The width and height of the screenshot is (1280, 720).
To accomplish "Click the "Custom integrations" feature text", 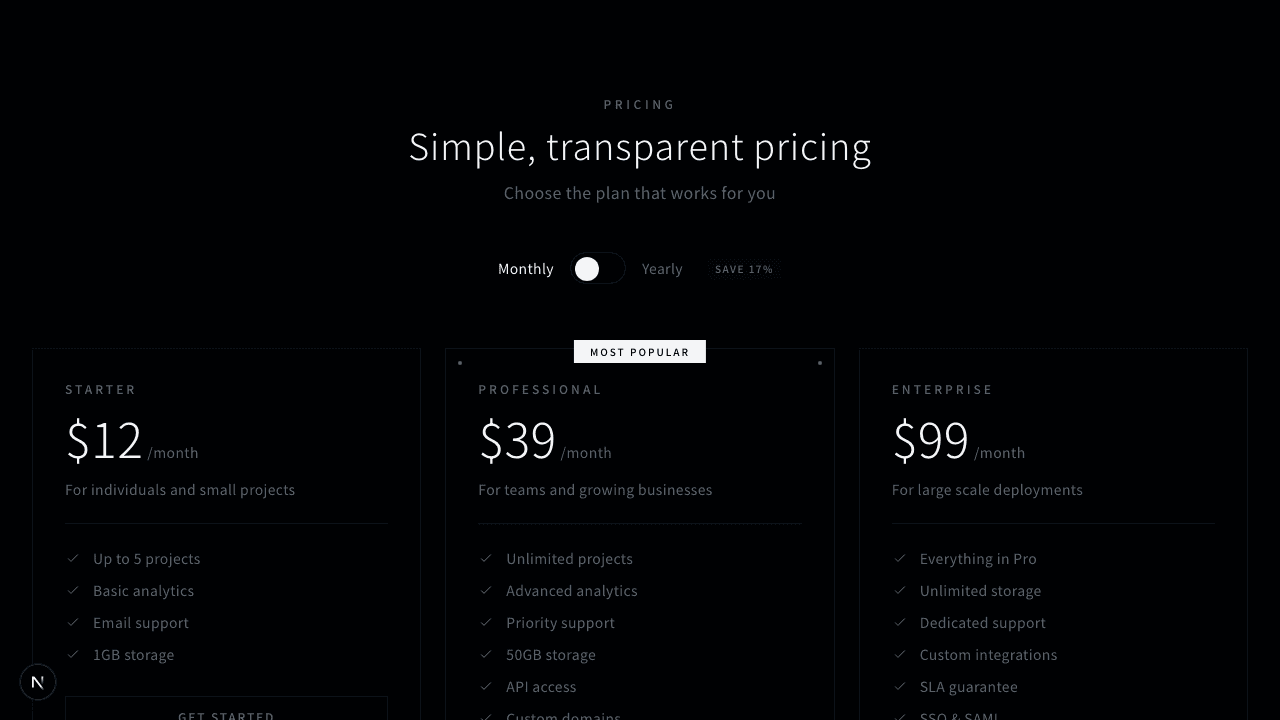I will [x=988, y=655].
